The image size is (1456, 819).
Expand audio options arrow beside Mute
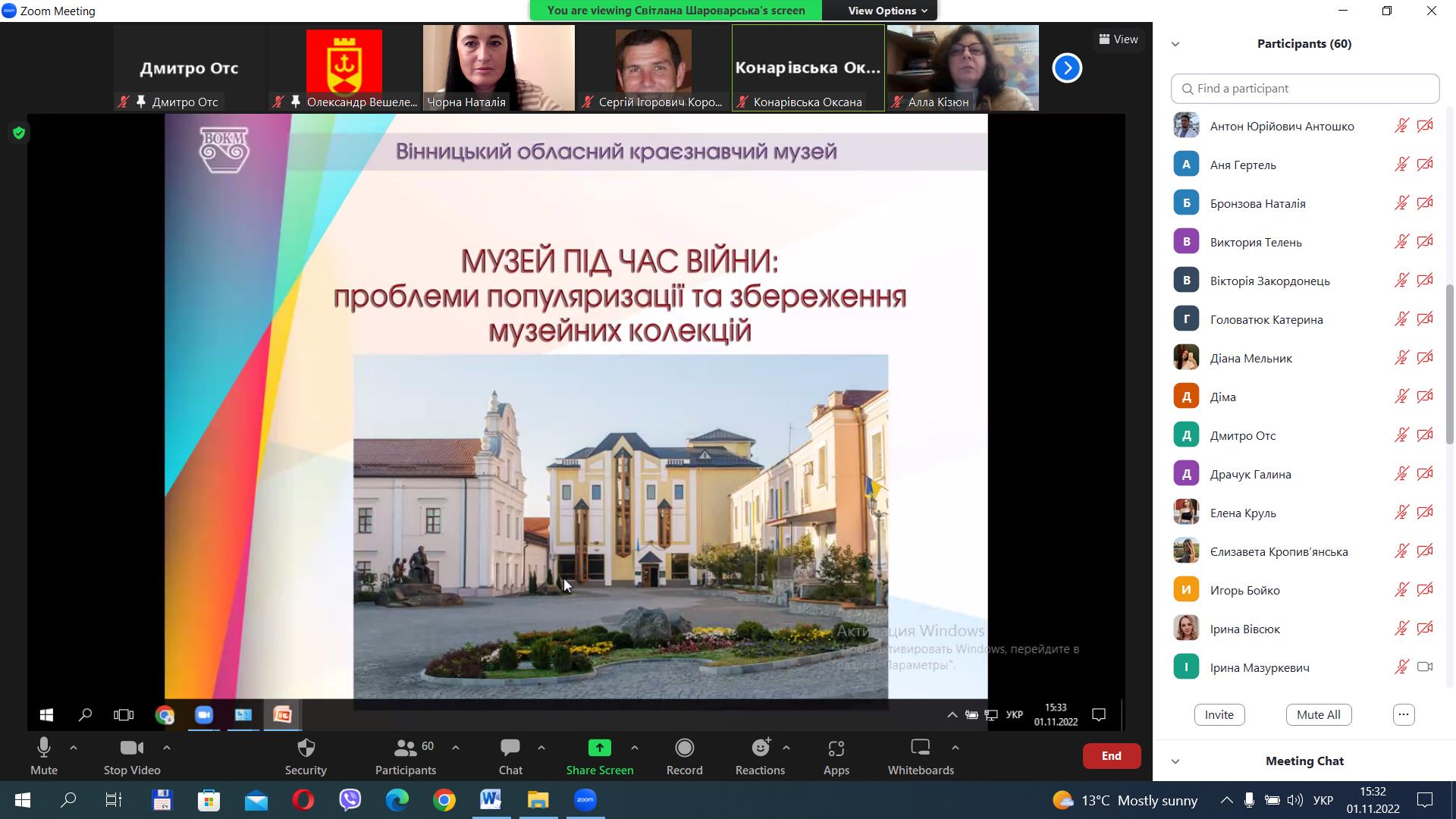(x=74, y=748)
